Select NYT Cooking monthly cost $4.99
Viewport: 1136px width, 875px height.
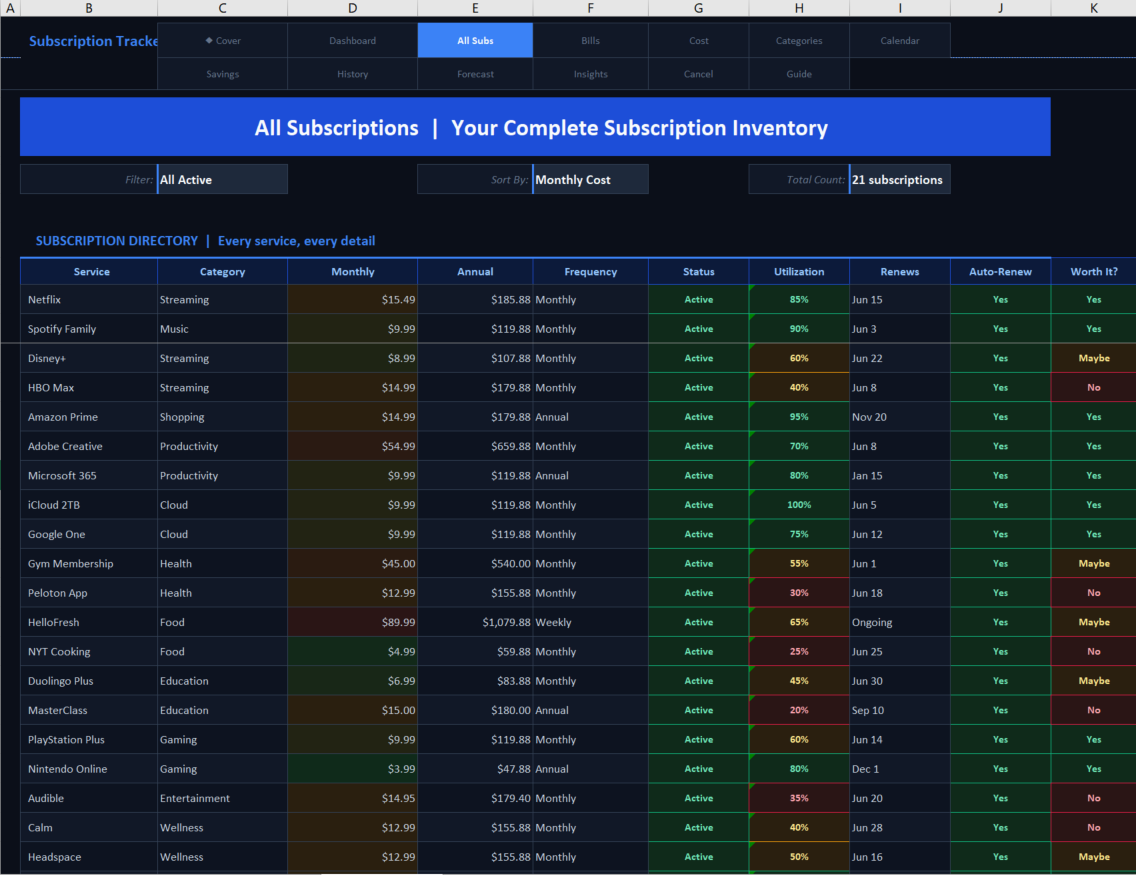click(x=352, y=651)
